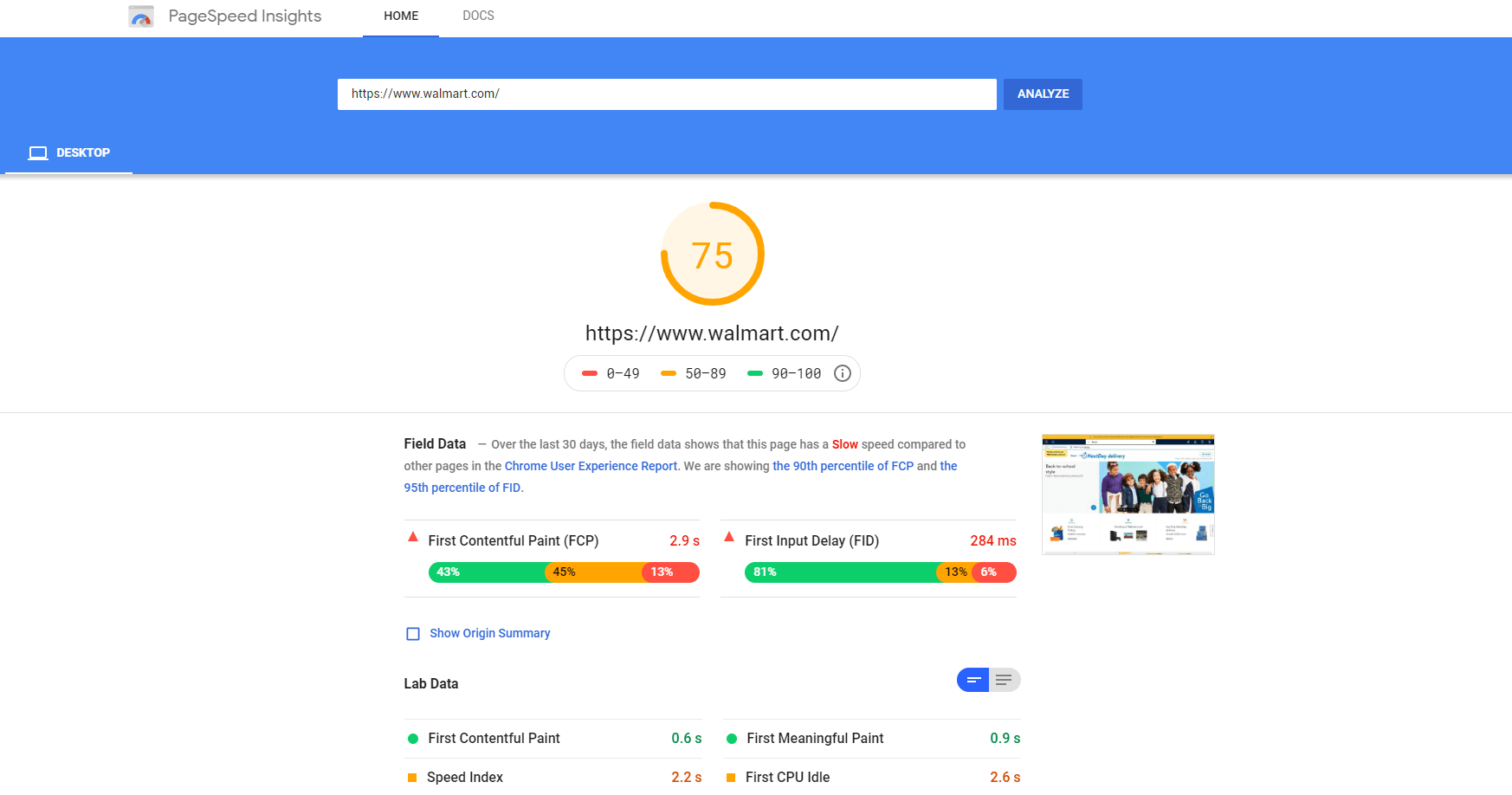The image size is (1512, 795).
Task: Click the 284 ms FID value
Action: click(993, 541)
